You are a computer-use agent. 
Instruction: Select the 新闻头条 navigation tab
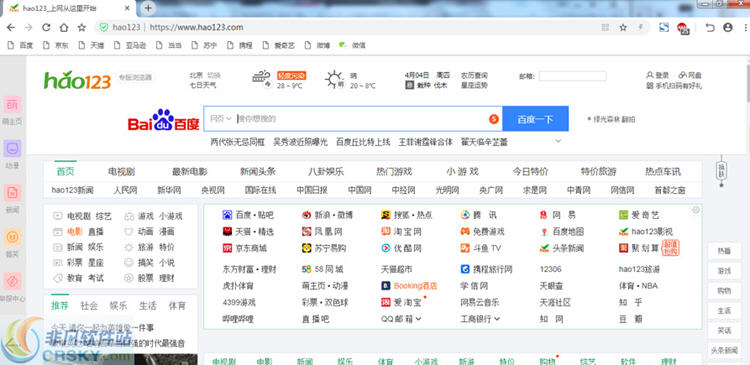(x=258, y=172)
